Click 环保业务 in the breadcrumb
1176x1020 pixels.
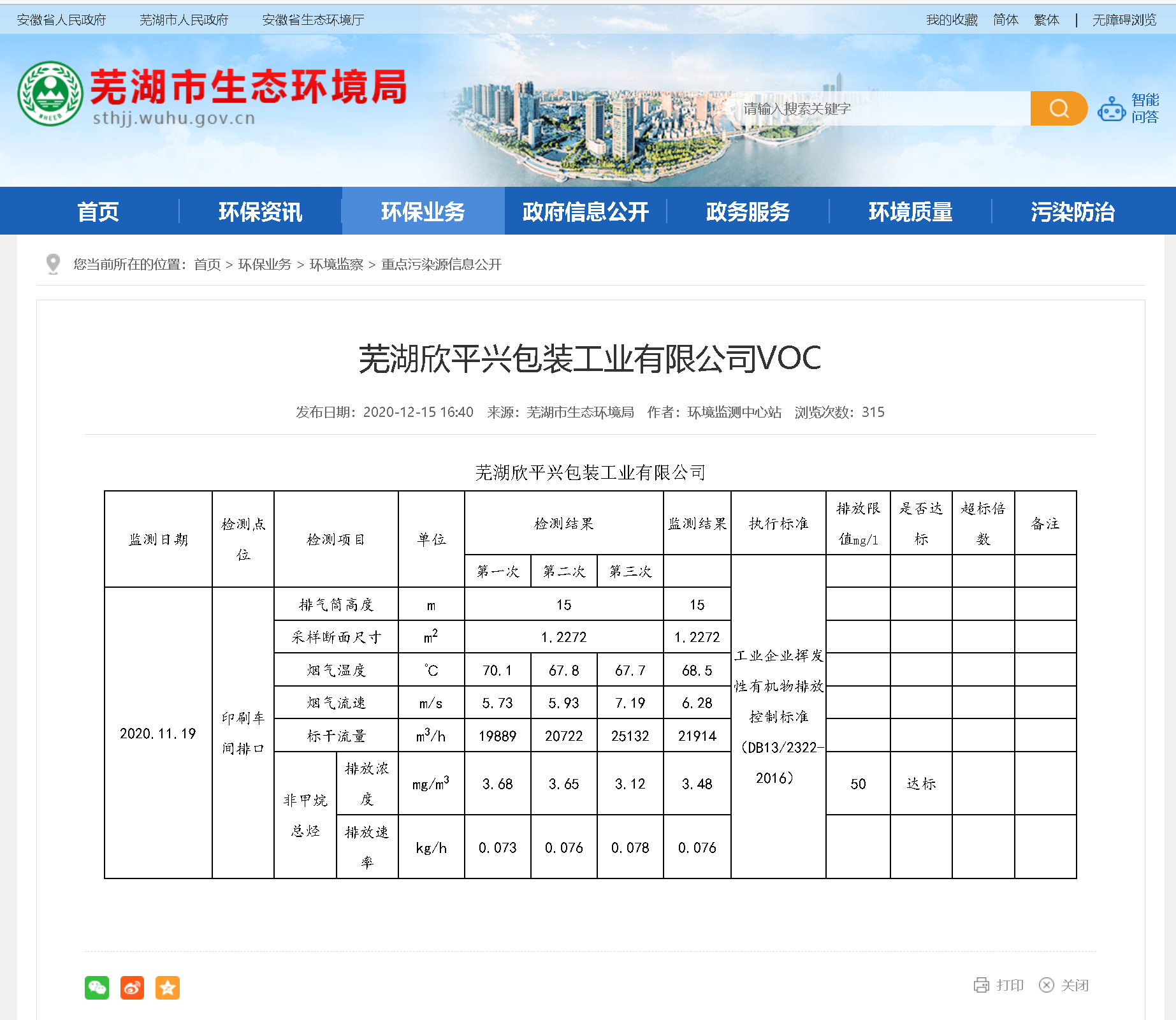(x=265, y=265)
